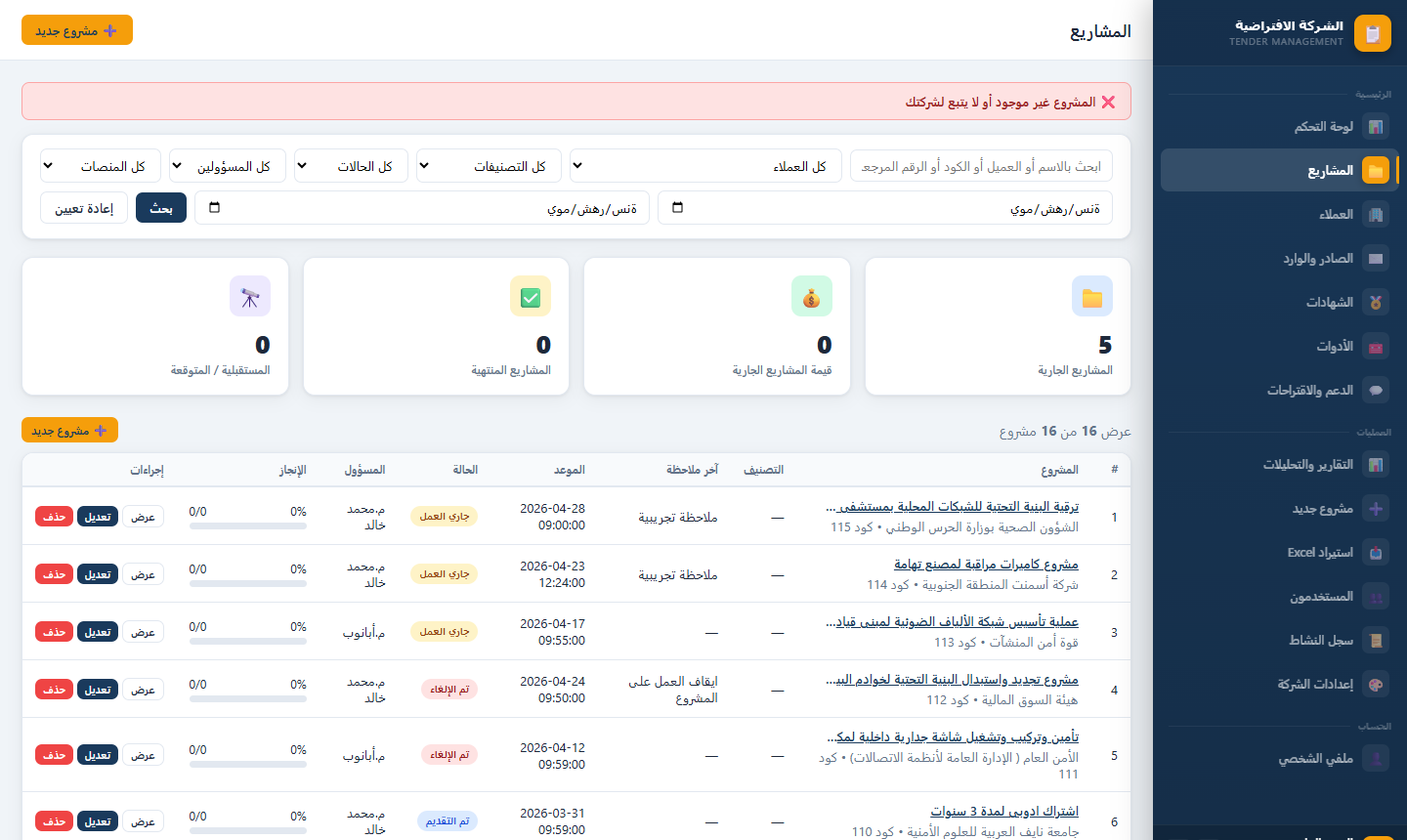
Task: Click the import icon beside استيراد Excel
Action: (x=1376, y=553)
